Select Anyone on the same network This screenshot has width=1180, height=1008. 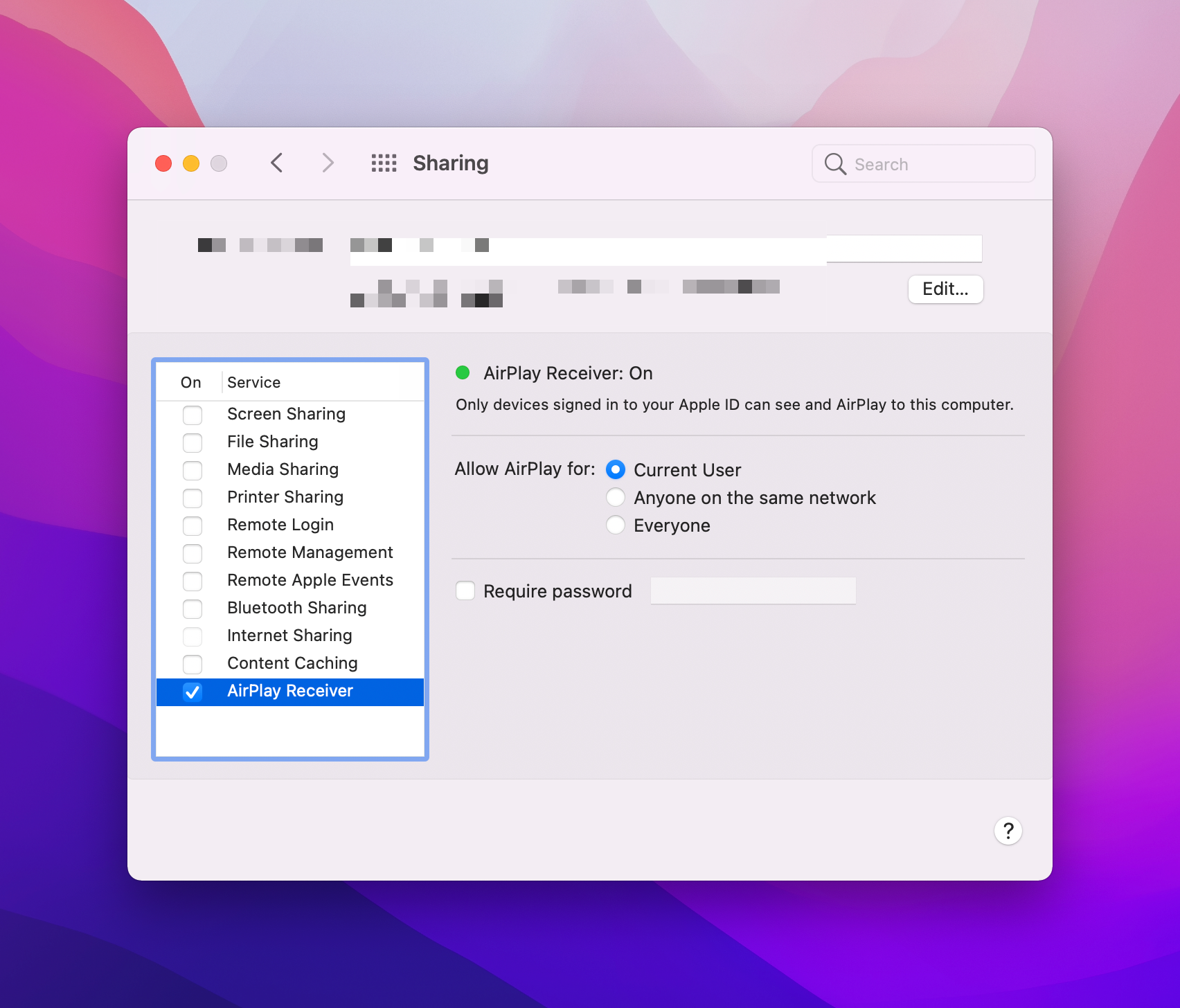(x=616, y=497)
